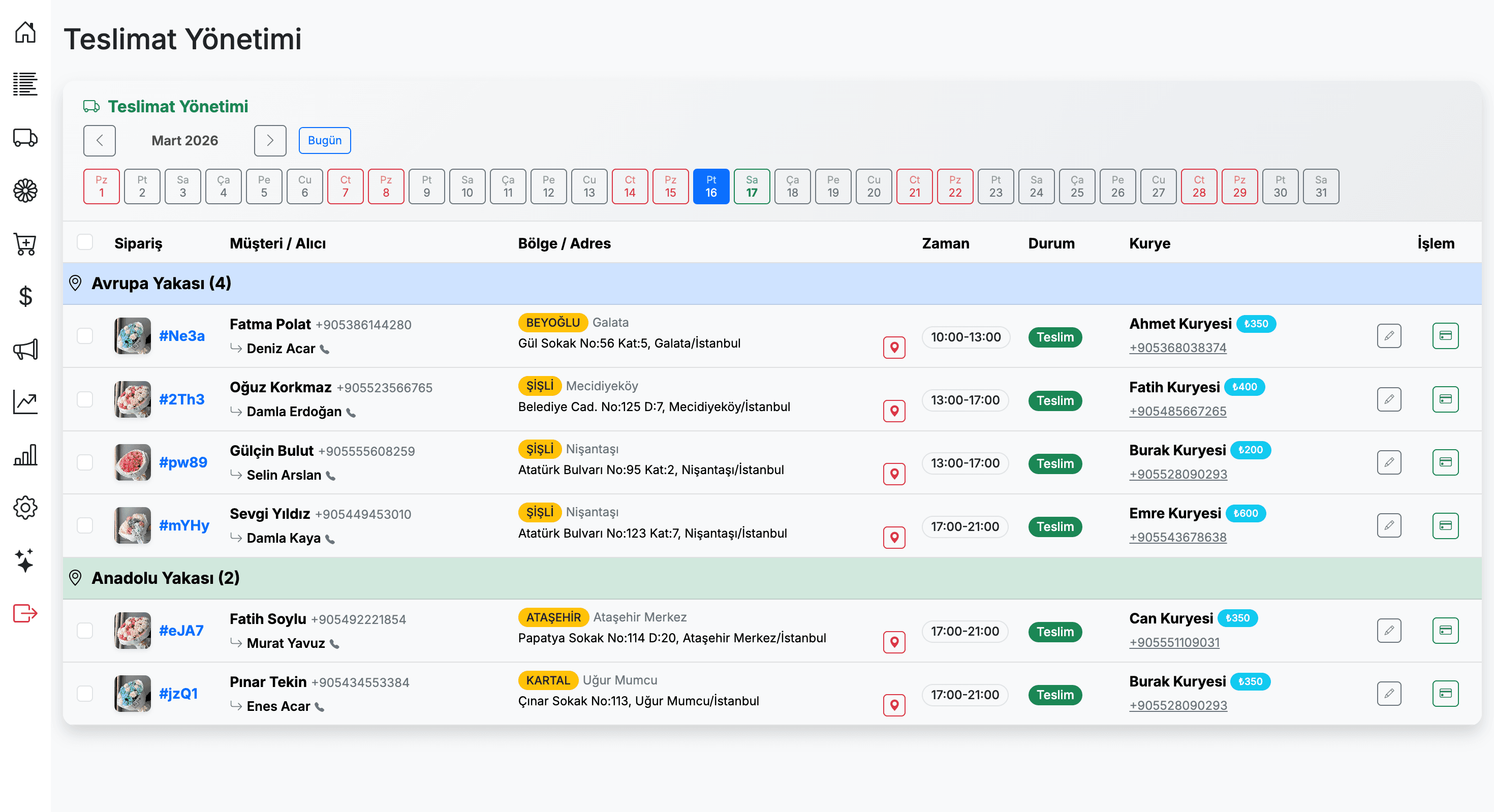Go to next month with right chevron
The height and width of the screenshot is (812, 1494).
(270, 140)
